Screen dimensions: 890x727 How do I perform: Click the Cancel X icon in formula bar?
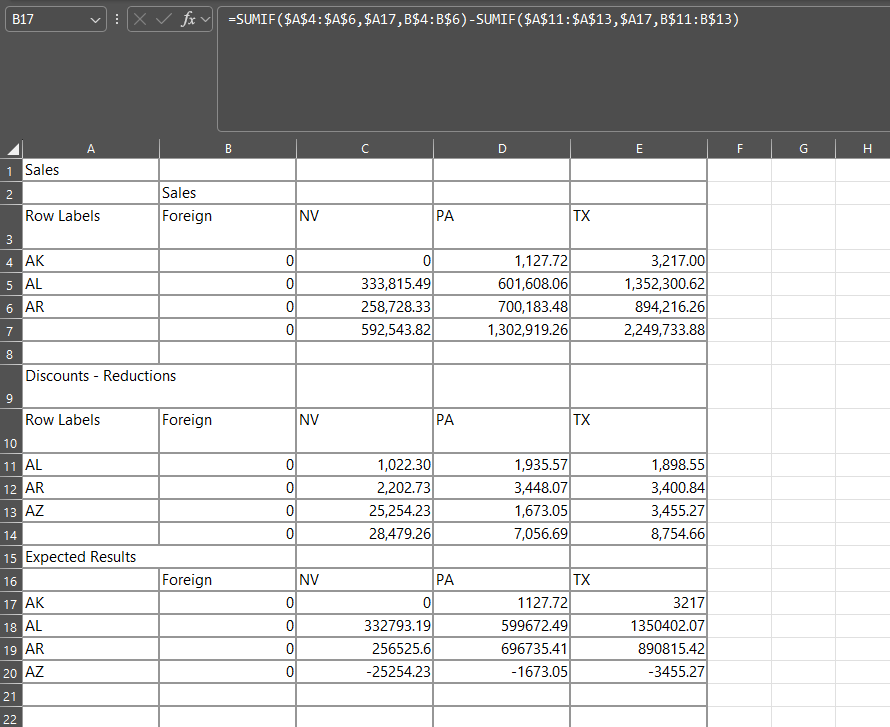[140, 19]
